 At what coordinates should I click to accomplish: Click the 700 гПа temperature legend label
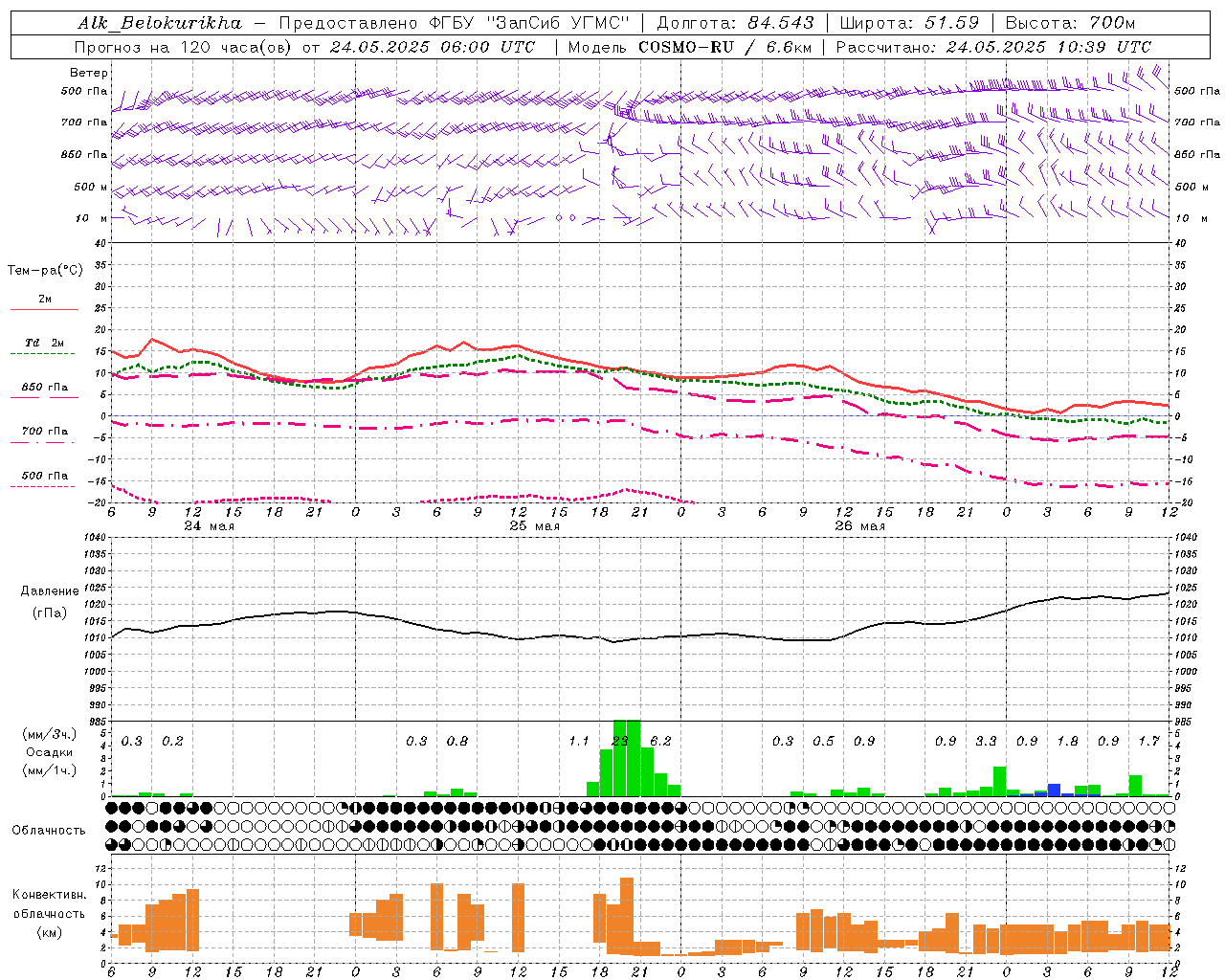[45, 431]
